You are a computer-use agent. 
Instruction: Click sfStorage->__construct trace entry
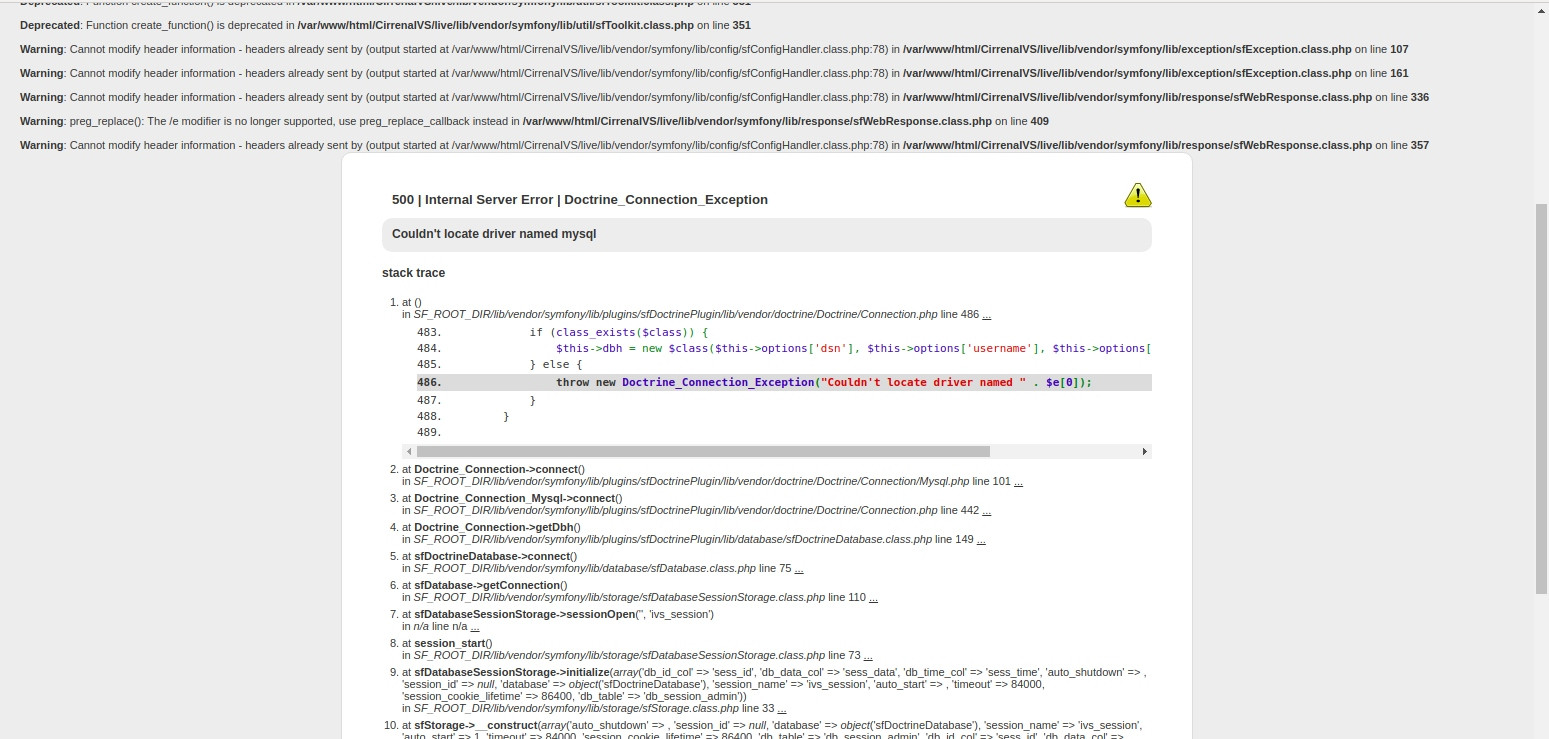coord(774,731)
